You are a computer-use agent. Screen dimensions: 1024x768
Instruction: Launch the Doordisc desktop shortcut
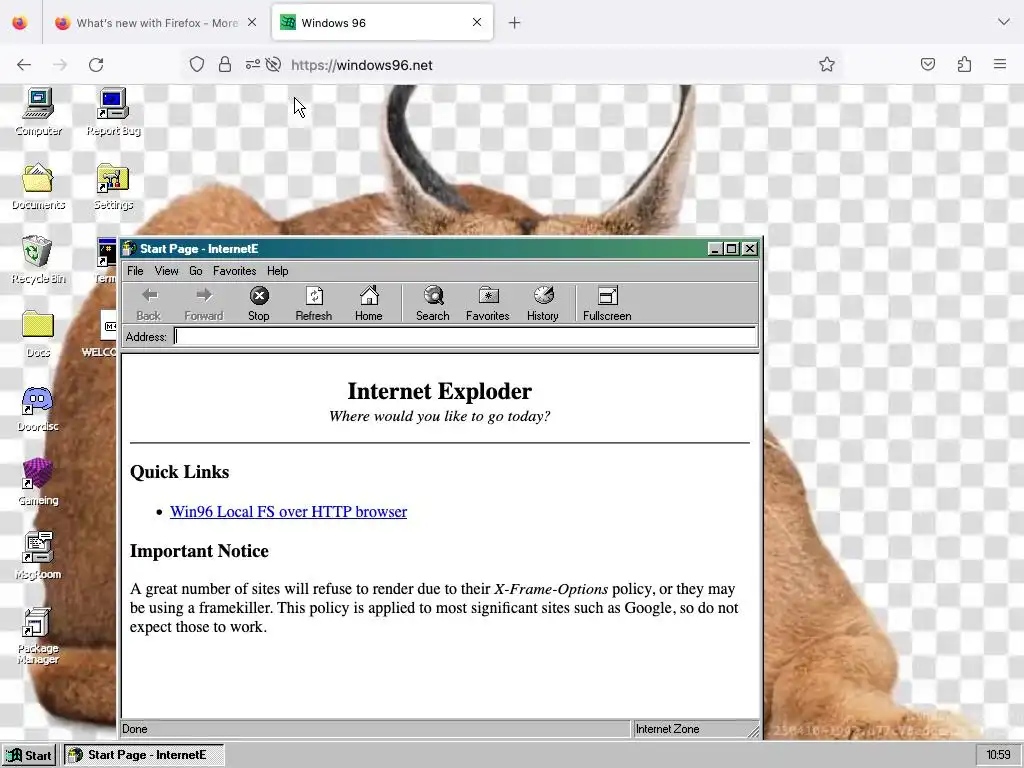click(38, 408)
